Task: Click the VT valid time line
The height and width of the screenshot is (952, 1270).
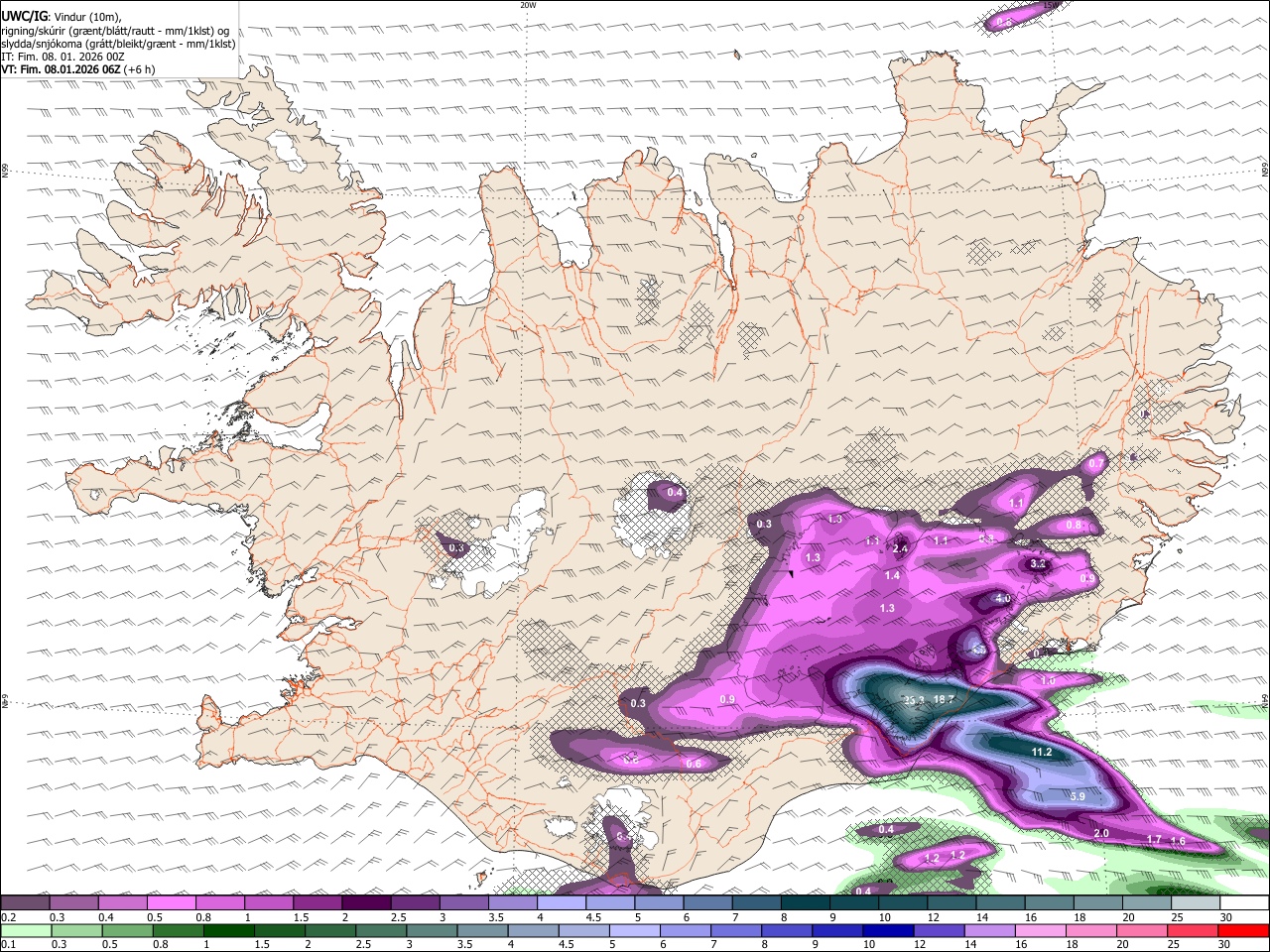Action: coord(78,69)
